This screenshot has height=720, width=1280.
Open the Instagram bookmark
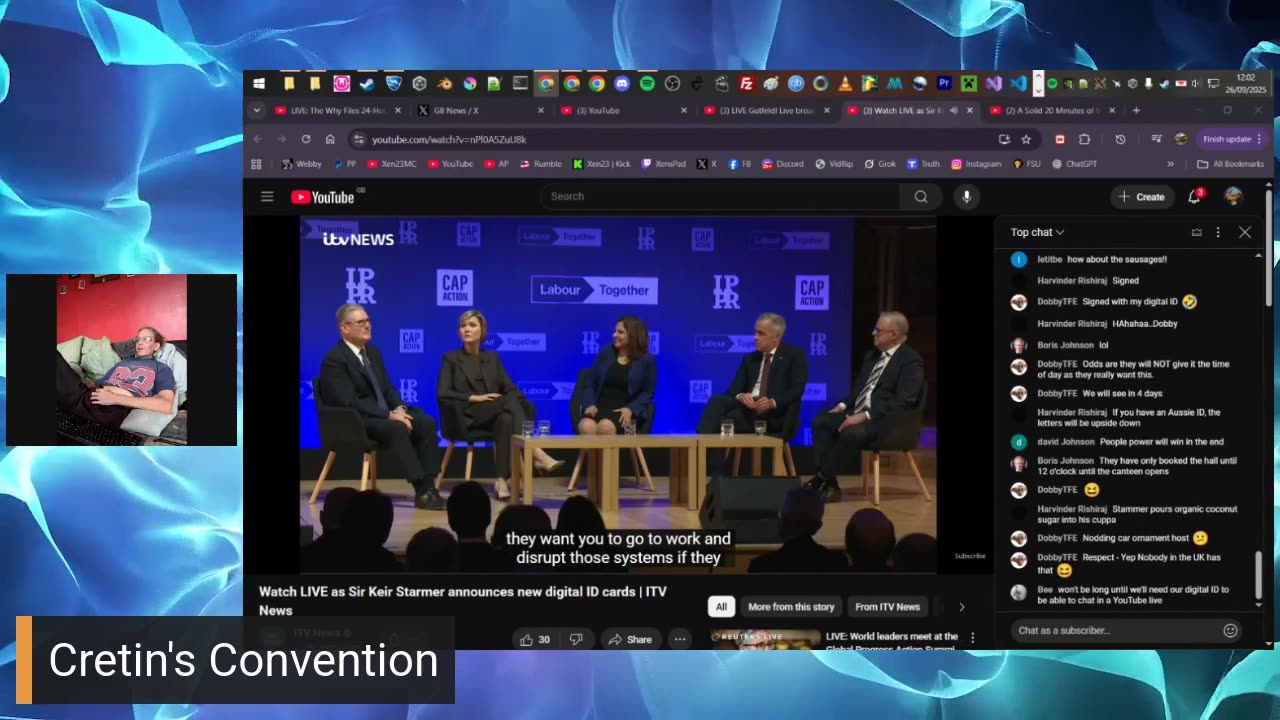pos(976,164)
